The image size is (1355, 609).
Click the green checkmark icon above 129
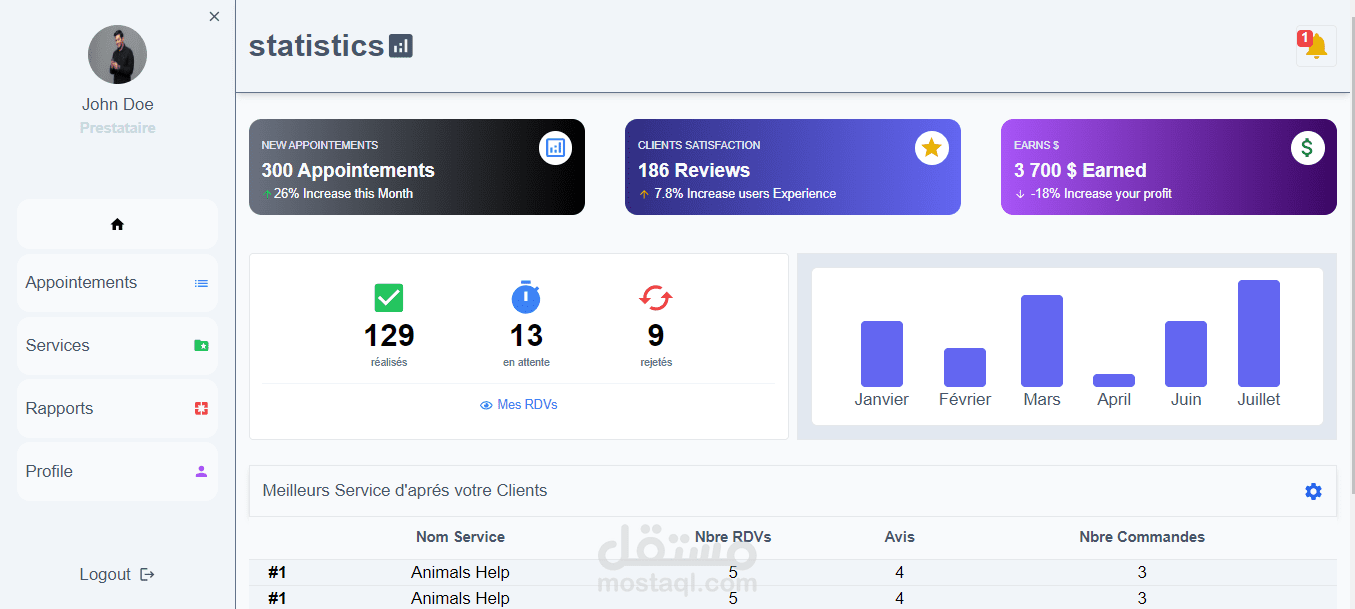(x=389, y=298)
